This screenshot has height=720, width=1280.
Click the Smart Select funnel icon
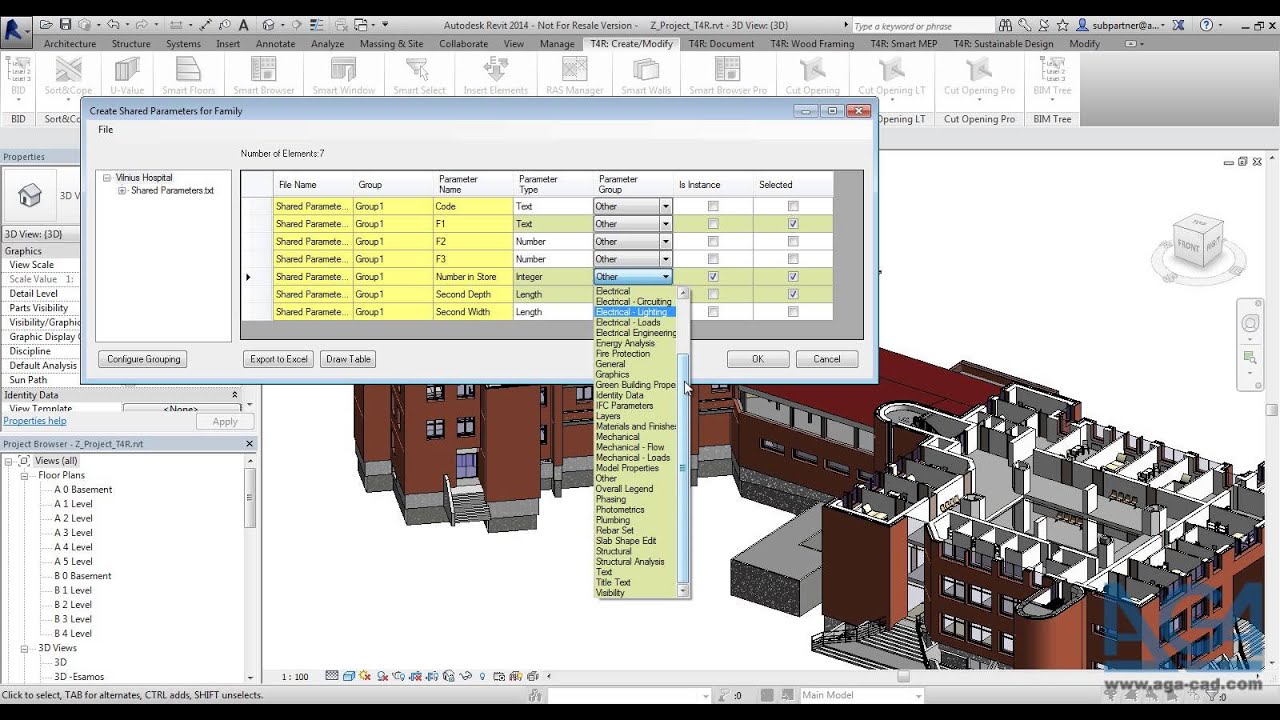pyautogui.click(x=419, y=69)
